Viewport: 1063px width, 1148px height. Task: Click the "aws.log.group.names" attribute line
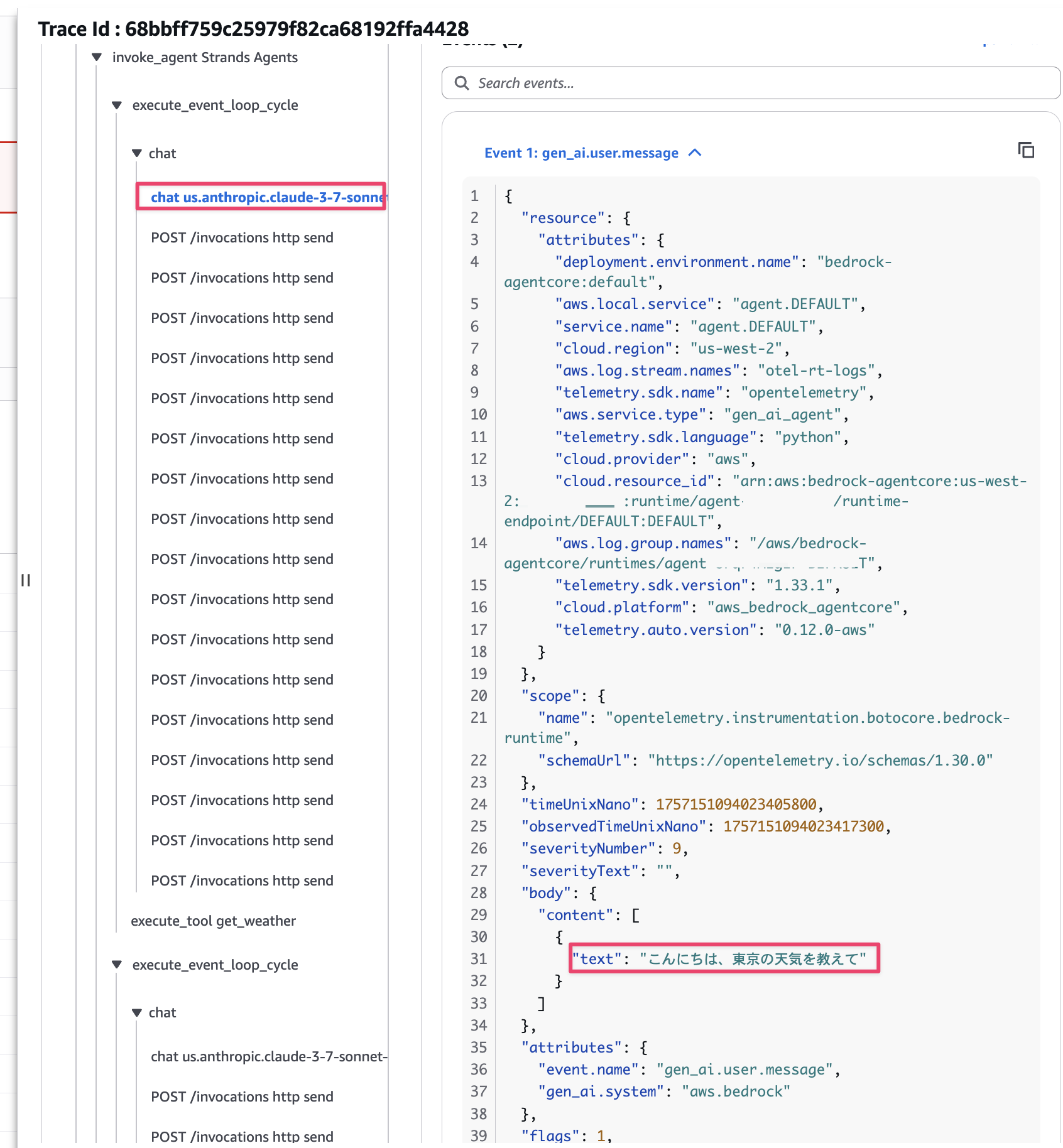693,553
